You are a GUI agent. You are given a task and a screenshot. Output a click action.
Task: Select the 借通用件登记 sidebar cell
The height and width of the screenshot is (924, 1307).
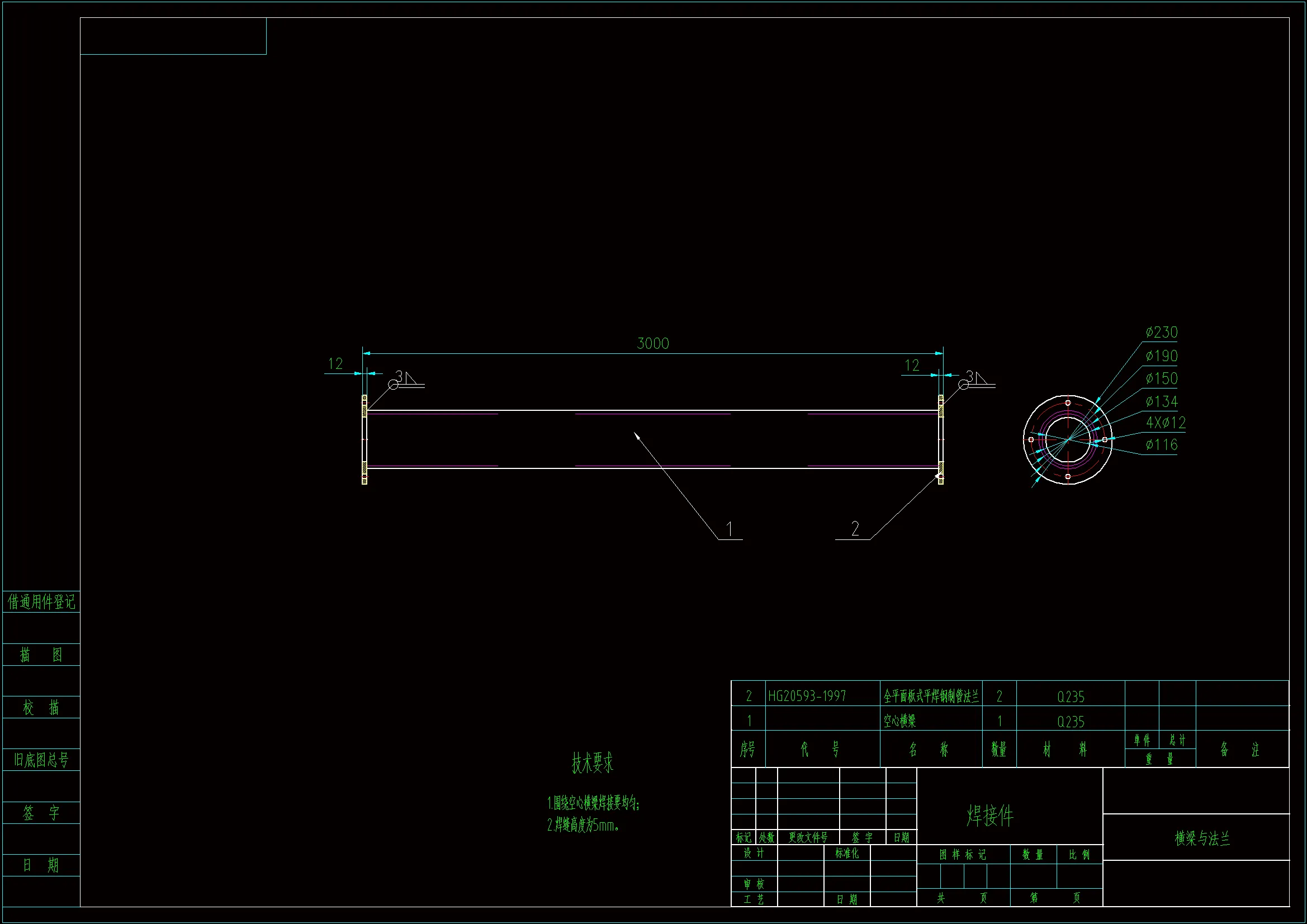[41, 602]
